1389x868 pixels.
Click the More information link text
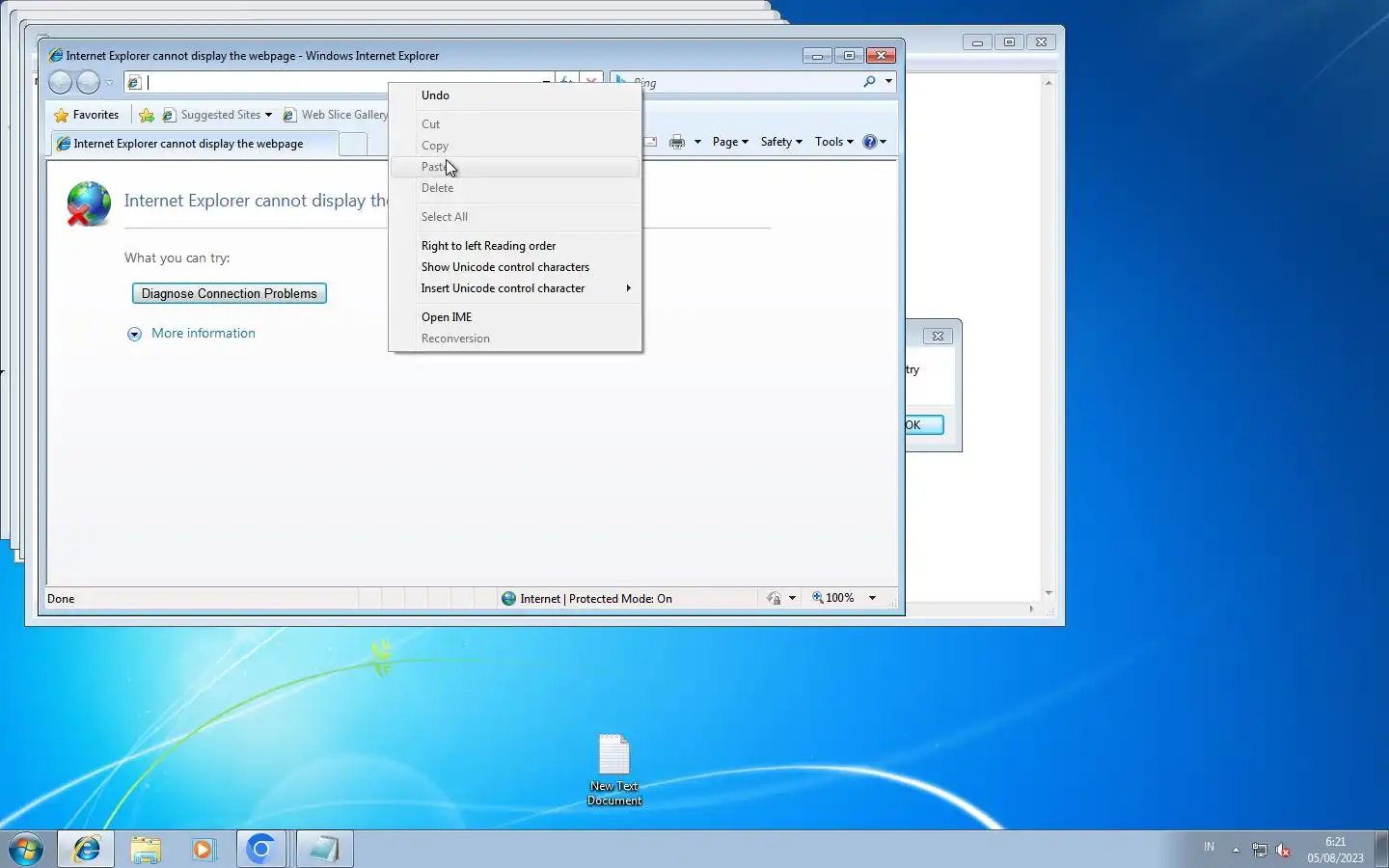[204, 334]
